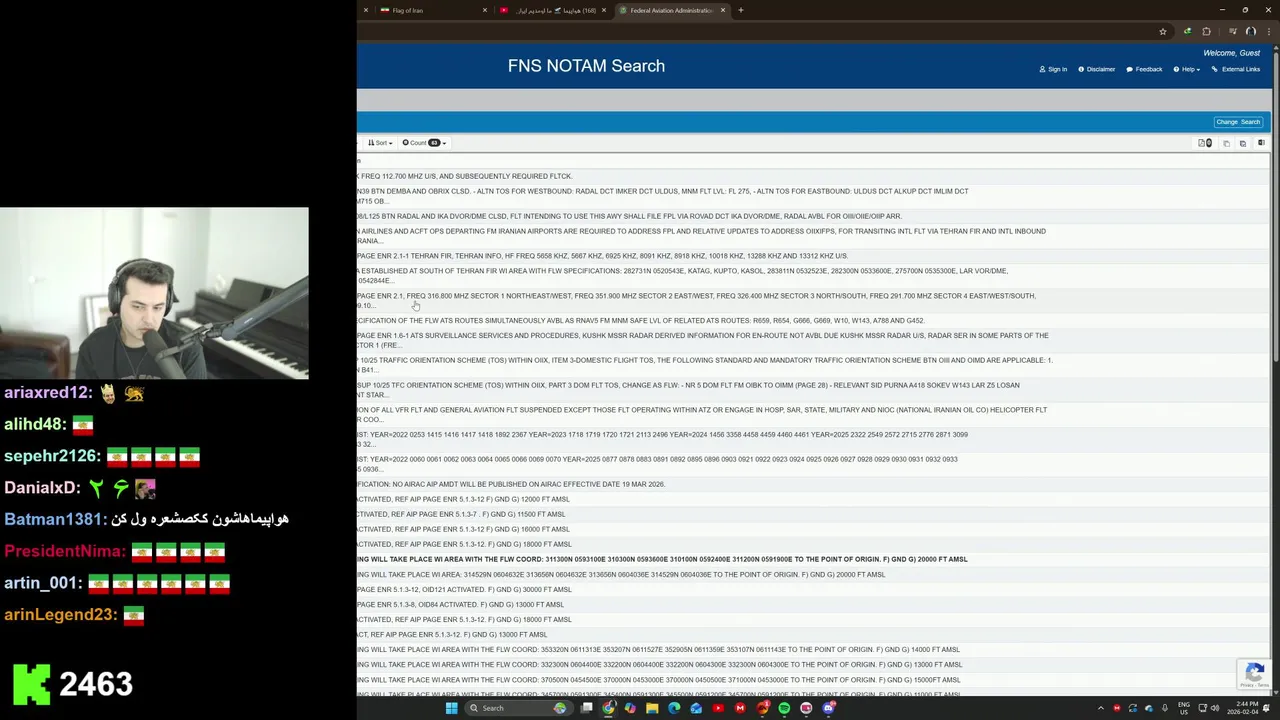
Task: Click NOTAM row about 'TEHRAN FIR, TEHRAN INFO, HF FREQ'
Action: (x=813, y=256)
